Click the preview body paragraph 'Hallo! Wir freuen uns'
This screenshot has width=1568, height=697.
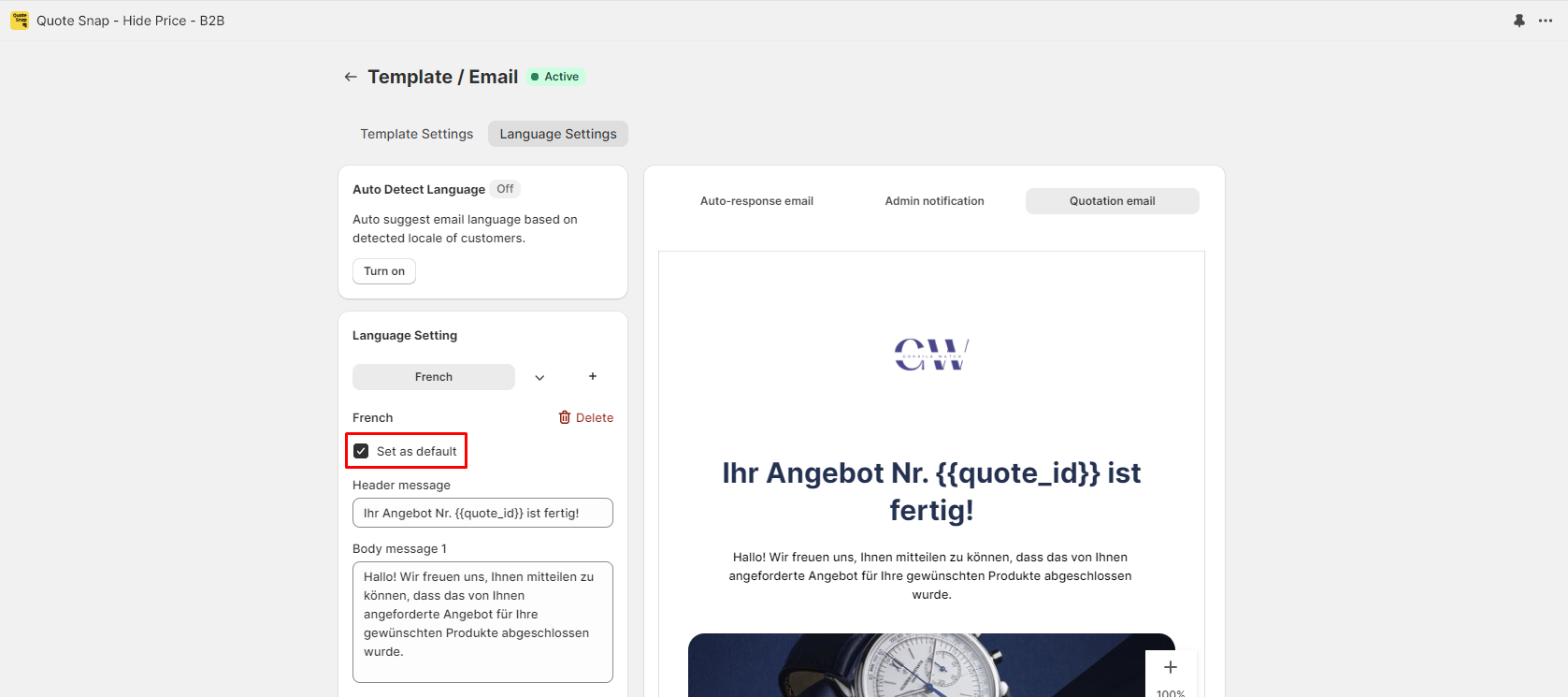[x=930, y=575]
